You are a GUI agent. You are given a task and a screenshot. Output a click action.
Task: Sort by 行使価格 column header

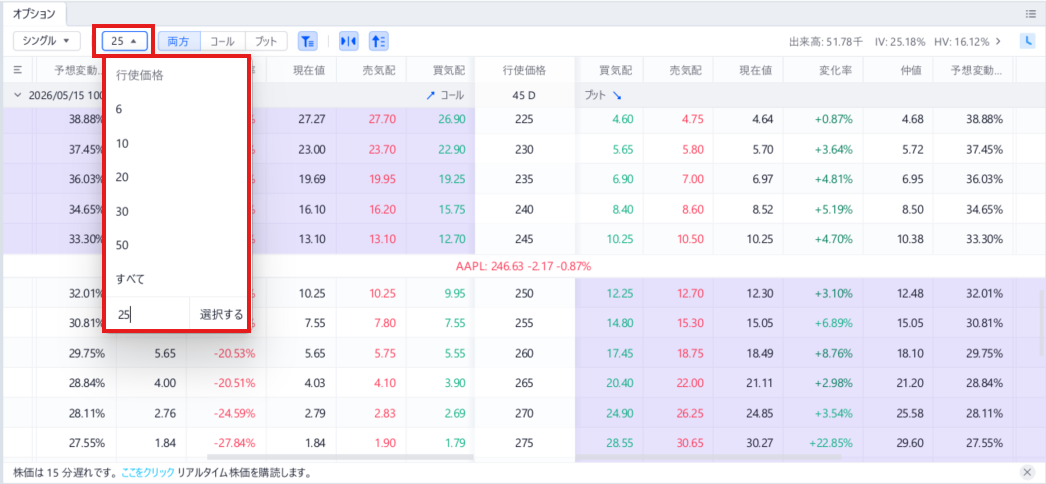[x=524, y=69]
